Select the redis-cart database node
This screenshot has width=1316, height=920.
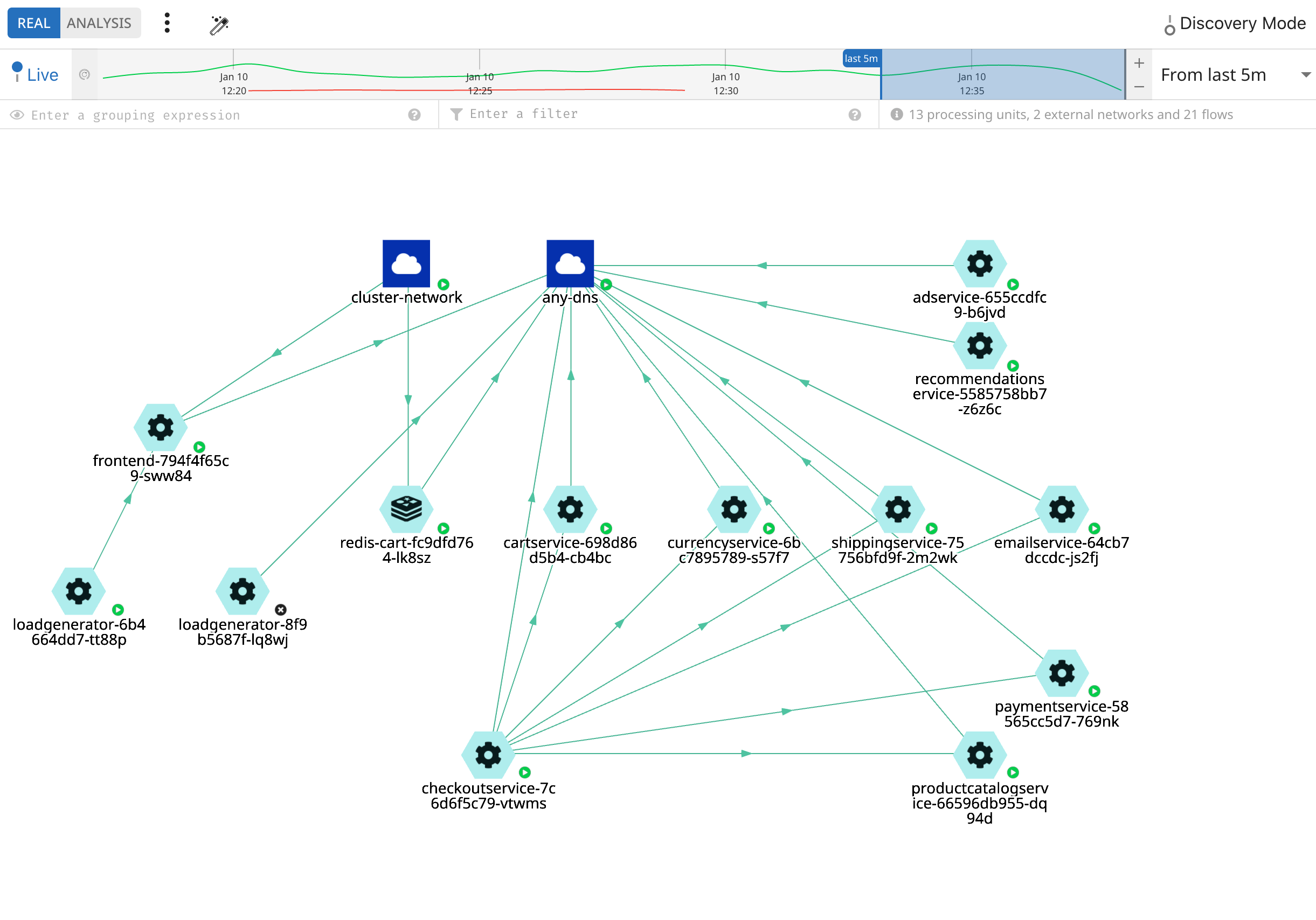[x=406, y=509]
